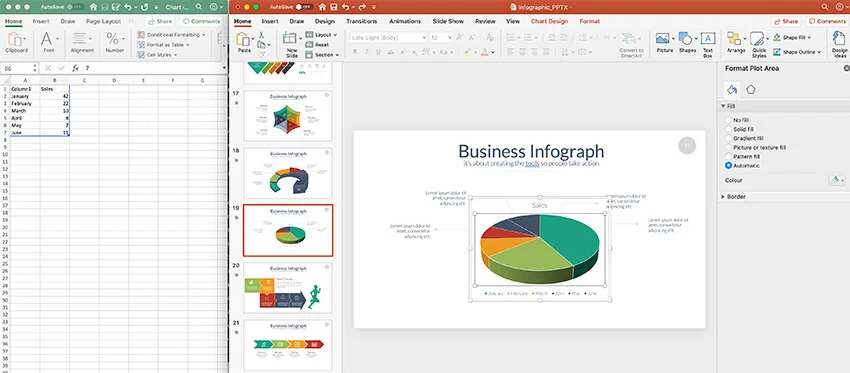Click the New Slide icon
The height and width of the screenshot is (373, 850).
pos(291,38)
